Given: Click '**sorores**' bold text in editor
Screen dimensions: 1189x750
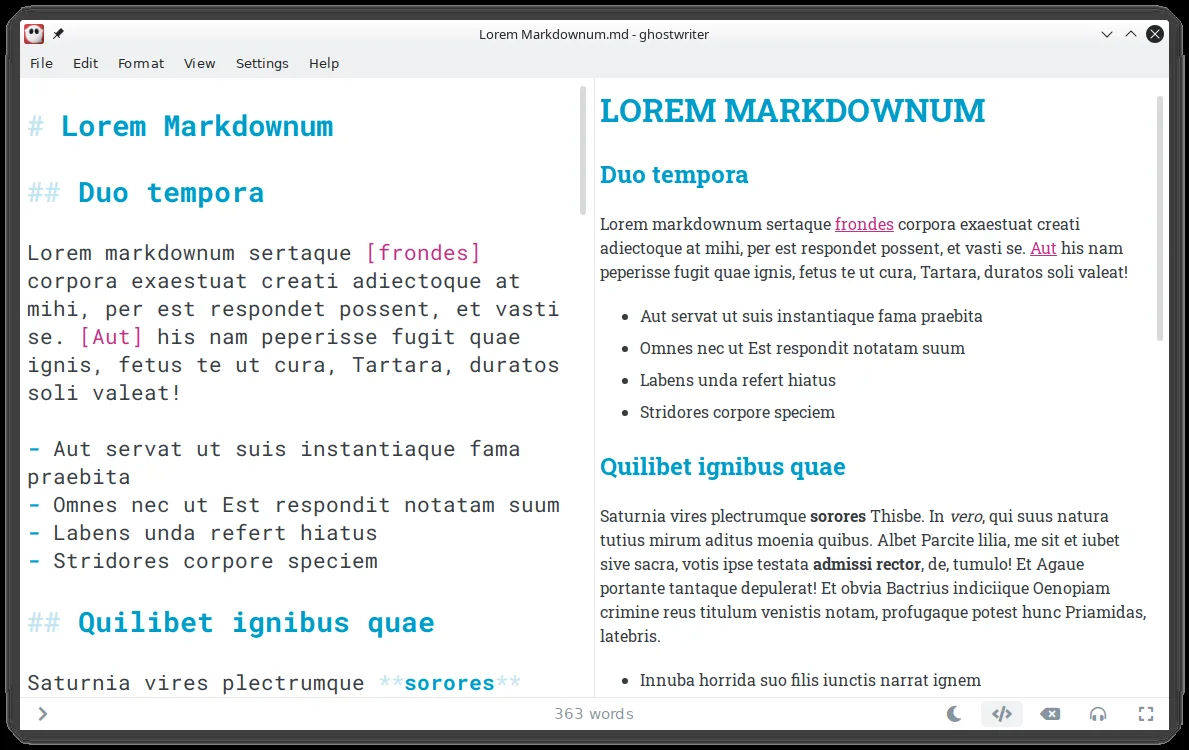Looking at the screenshot, I should pyautogui.click(x=450, y=683).
